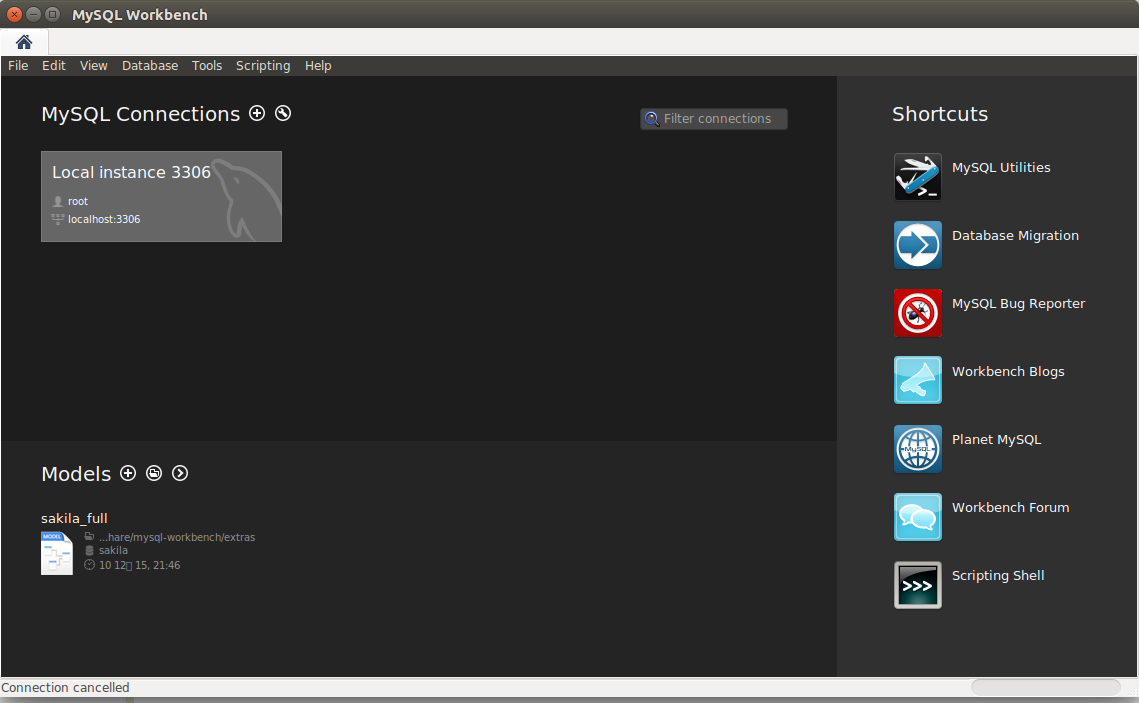Image resolution: width=1139 pixels, height=703 pixels.
Task: Click the MySQL Bug Reporter label
Action: coord(1018,304)
